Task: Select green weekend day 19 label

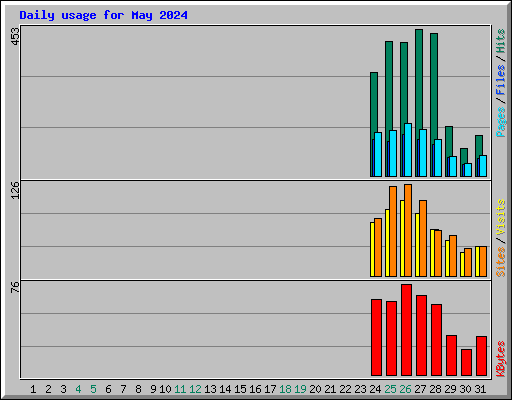Action: [x=300, y=389]
